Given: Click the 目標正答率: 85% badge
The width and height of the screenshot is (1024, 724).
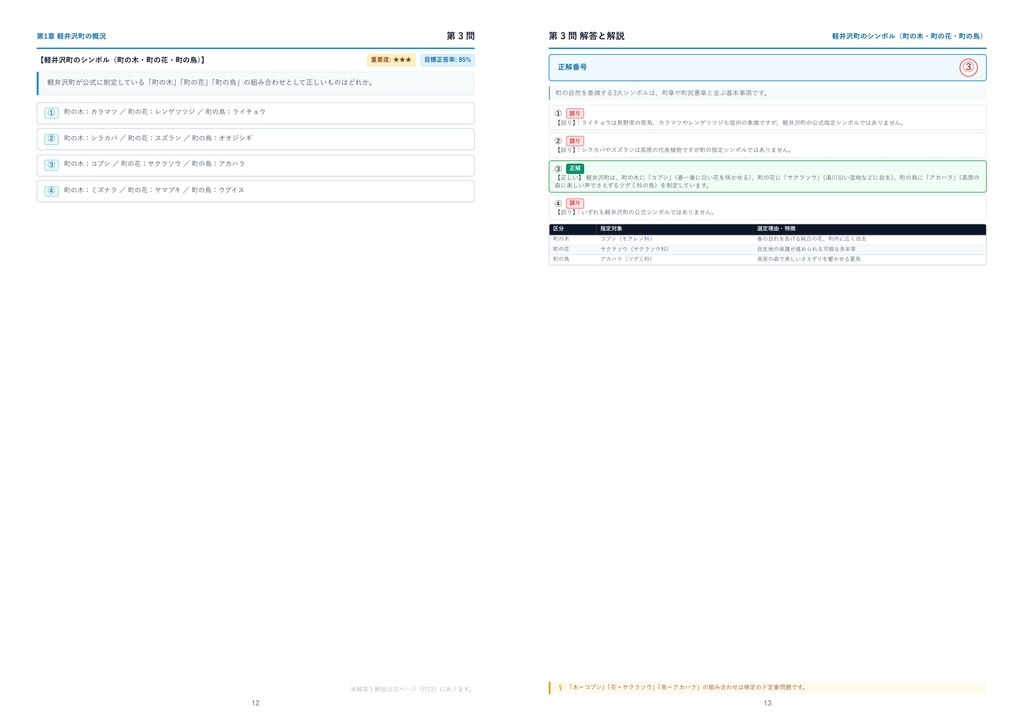Looking at the screenshot, I should coord(447,60).
